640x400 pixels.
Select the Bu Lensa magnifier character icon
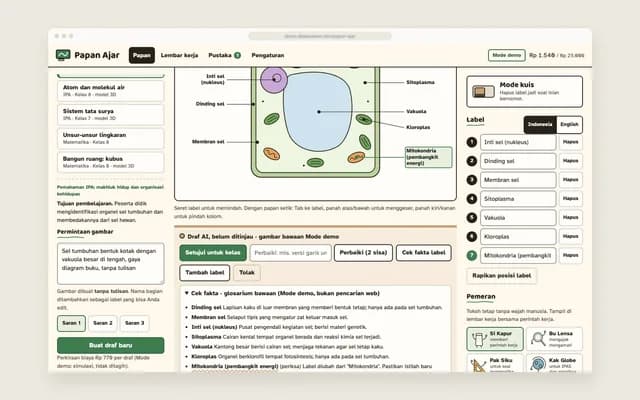coord(538,339)
